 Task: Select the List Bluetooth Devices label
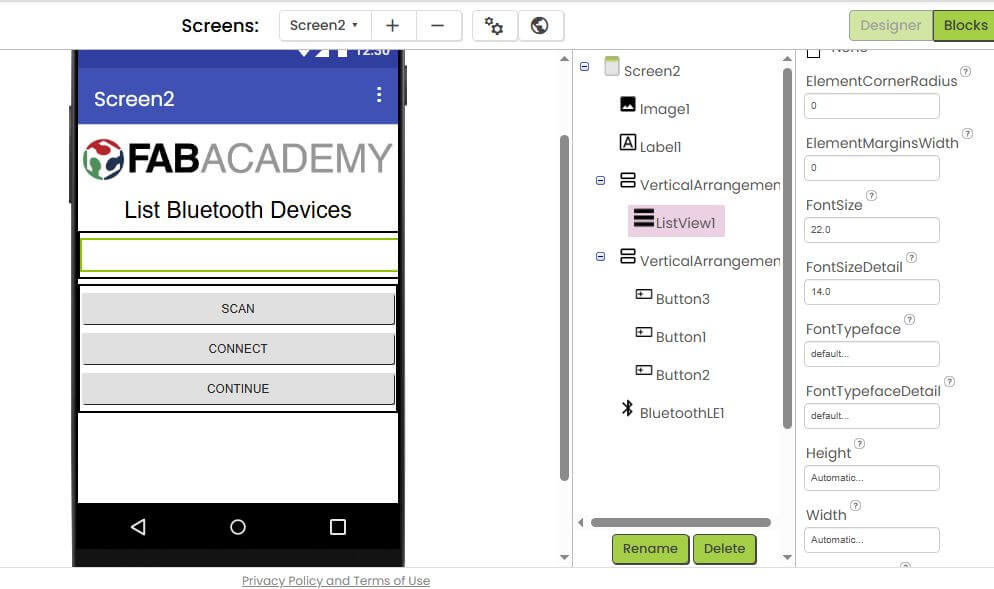click(x=238, y=210)
